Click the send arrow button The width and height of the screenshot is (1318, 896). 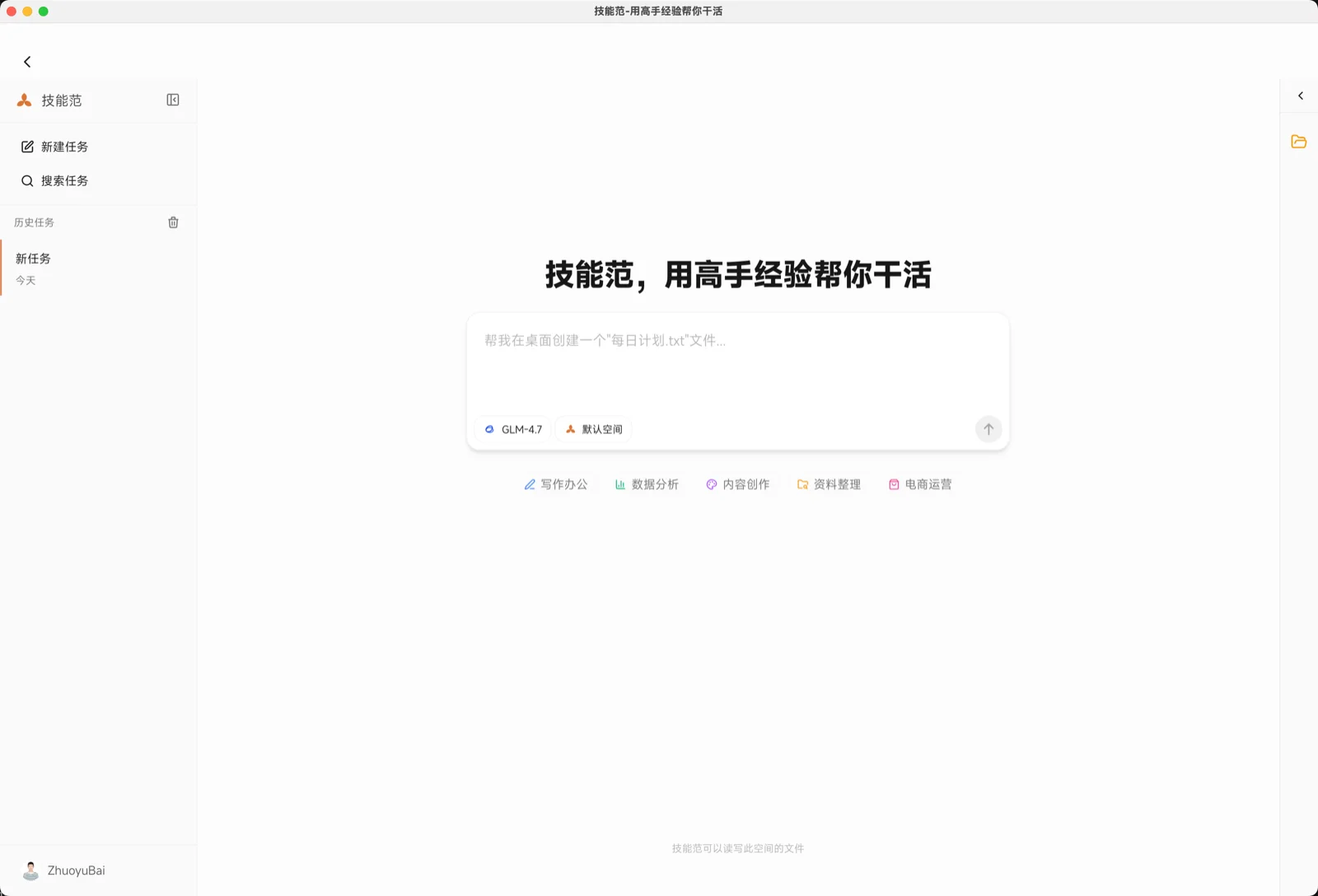[988, 429]
